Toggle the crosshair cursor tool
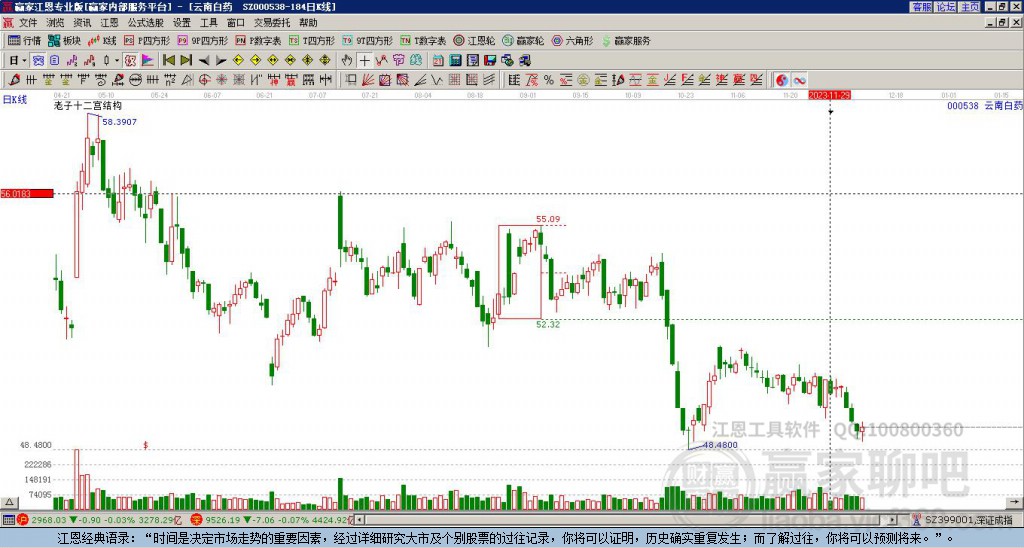The width and height of the screenshot is (1024, 548). pyautogui.click(x=364, y=60)
